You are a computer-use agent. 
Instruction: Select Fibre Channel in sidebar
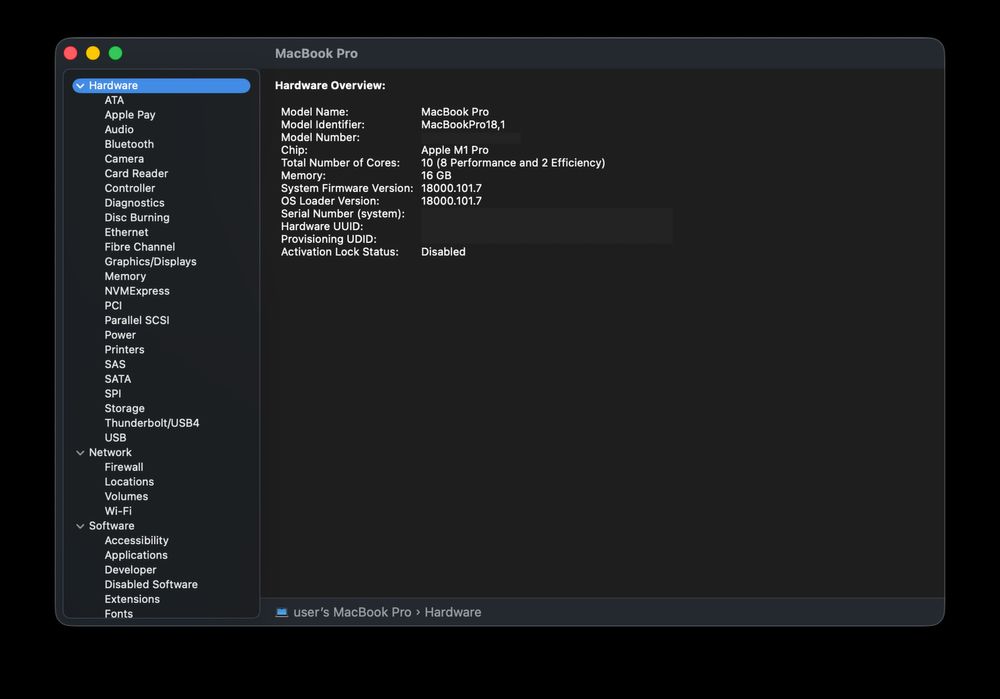140,247
